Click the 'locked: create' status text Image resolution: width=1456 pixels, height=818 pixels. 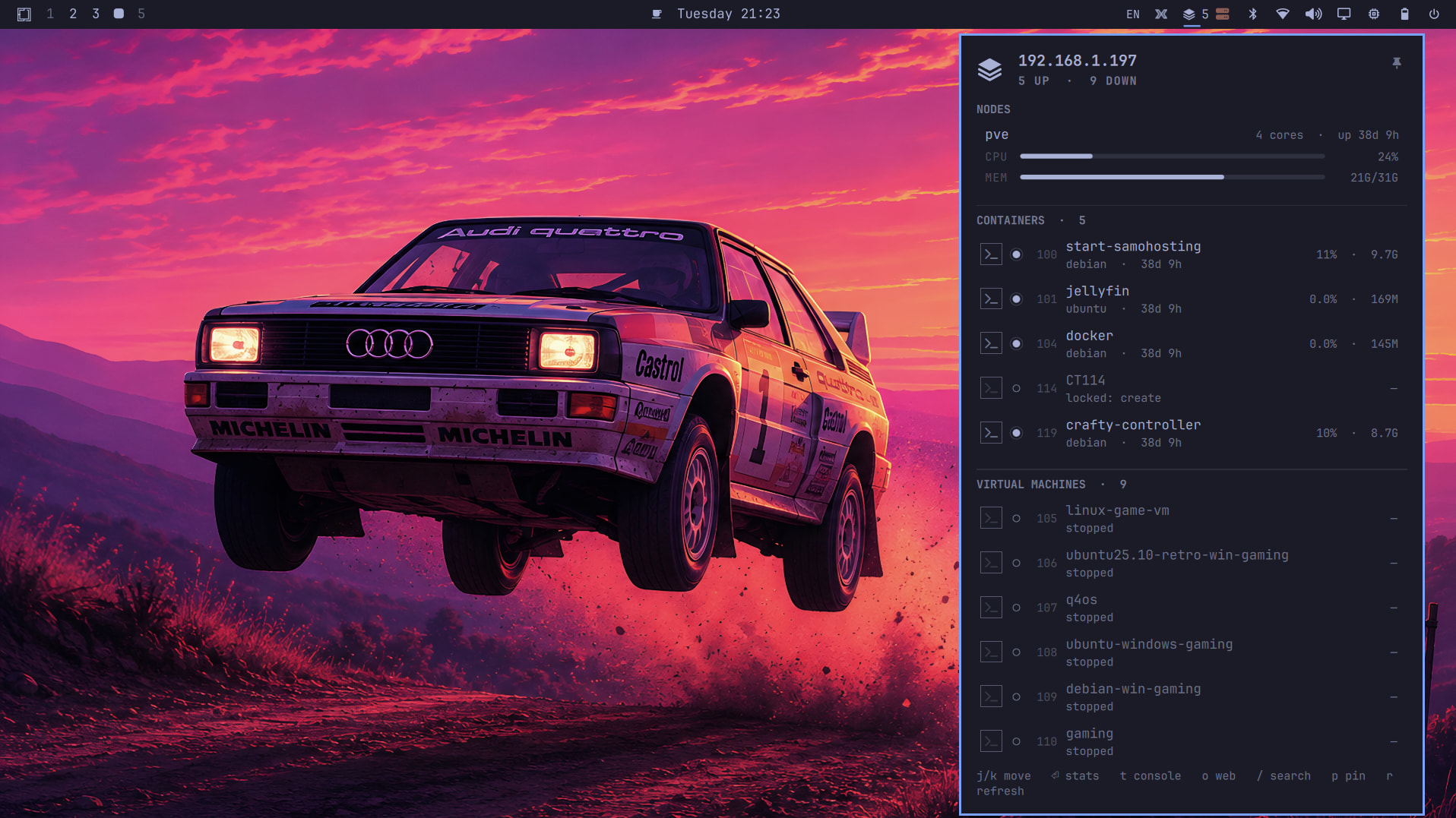pyautogui.click(x=1113, y=398)
